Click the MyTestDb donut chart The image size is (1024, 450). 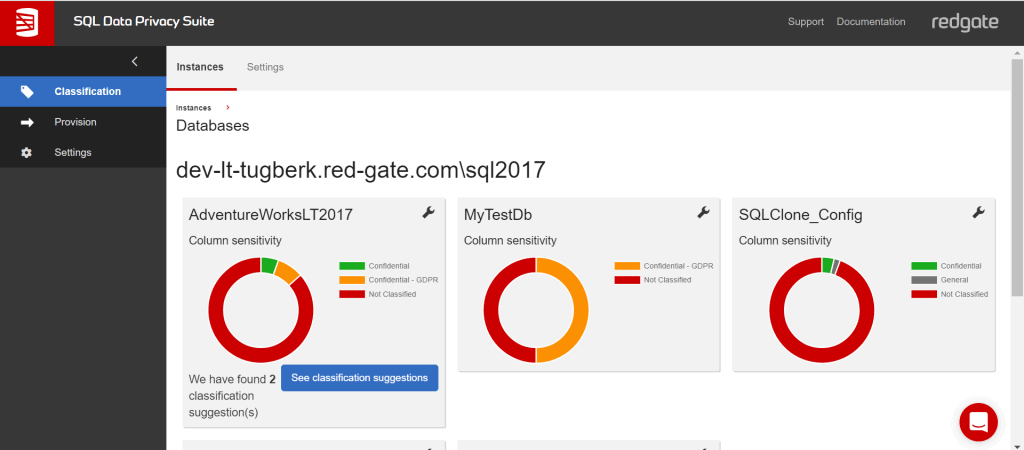point(536,310)
